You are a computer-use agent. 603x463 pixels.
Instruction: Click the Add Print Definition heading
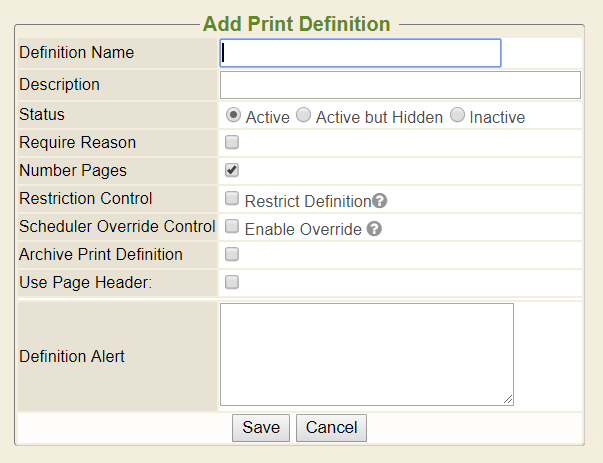[x=296, y=23]
